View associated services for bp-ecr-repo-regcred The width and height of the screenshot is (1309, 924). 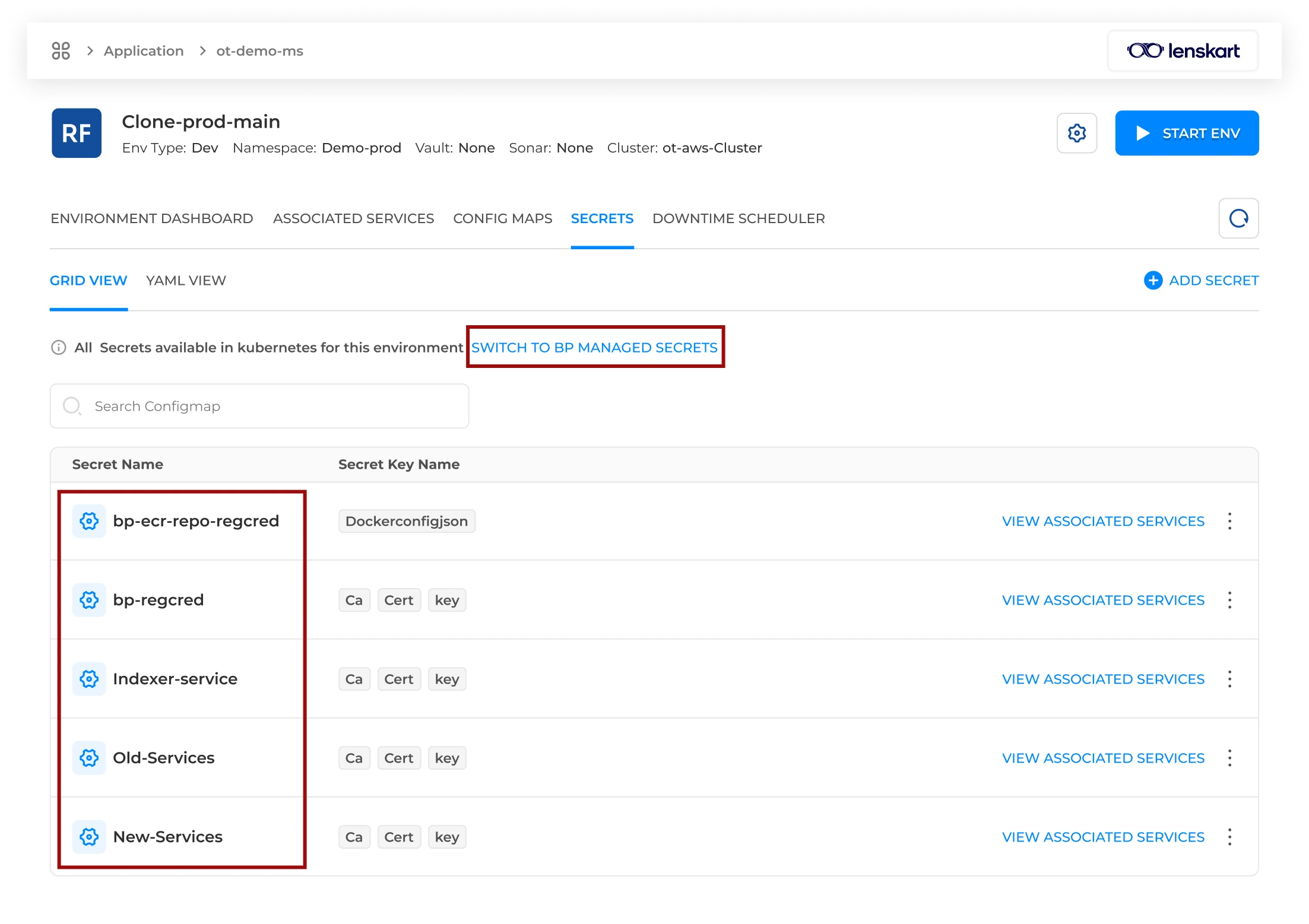(x=1103, y=521)
